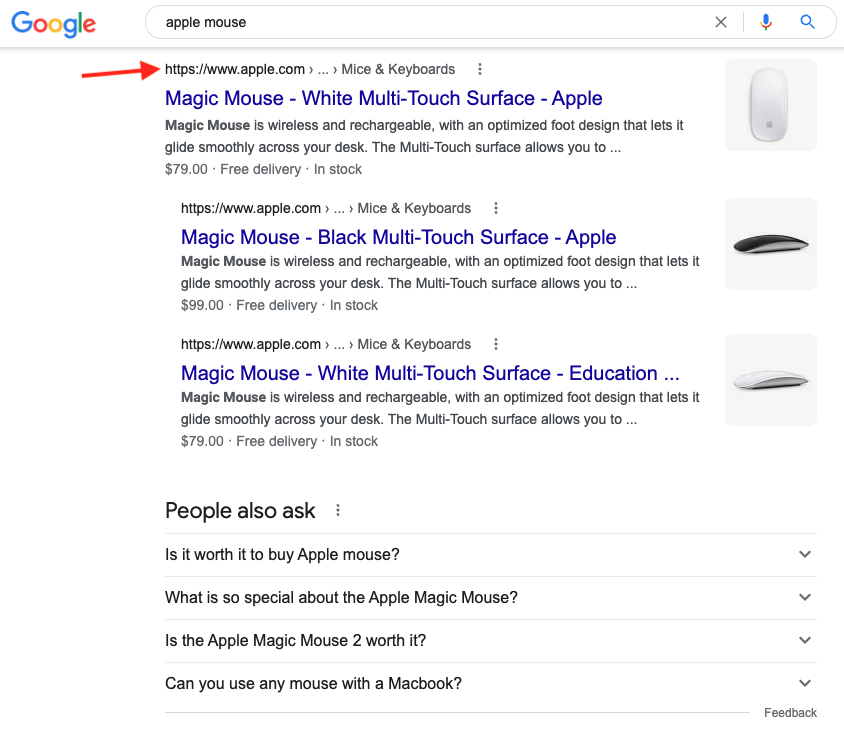The image size is (844, 735).
Task: Click the Feedback link
Action: point(790,713)
